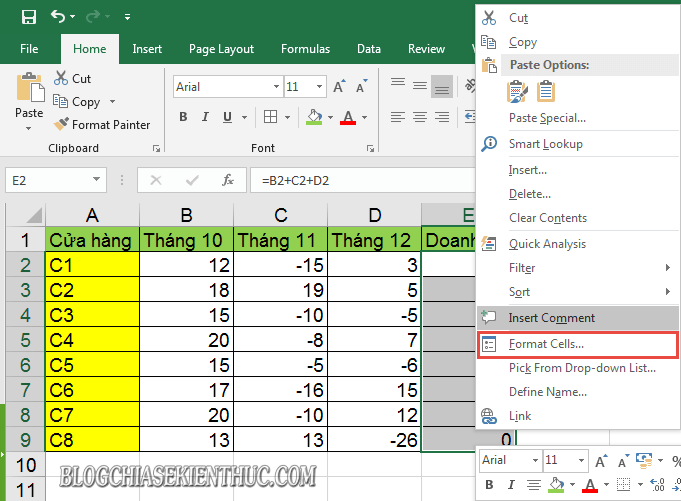Viewport: 681px width, 501px height.
Task: Decrease font size with the ribbon's small A
Action: (361, 86)
